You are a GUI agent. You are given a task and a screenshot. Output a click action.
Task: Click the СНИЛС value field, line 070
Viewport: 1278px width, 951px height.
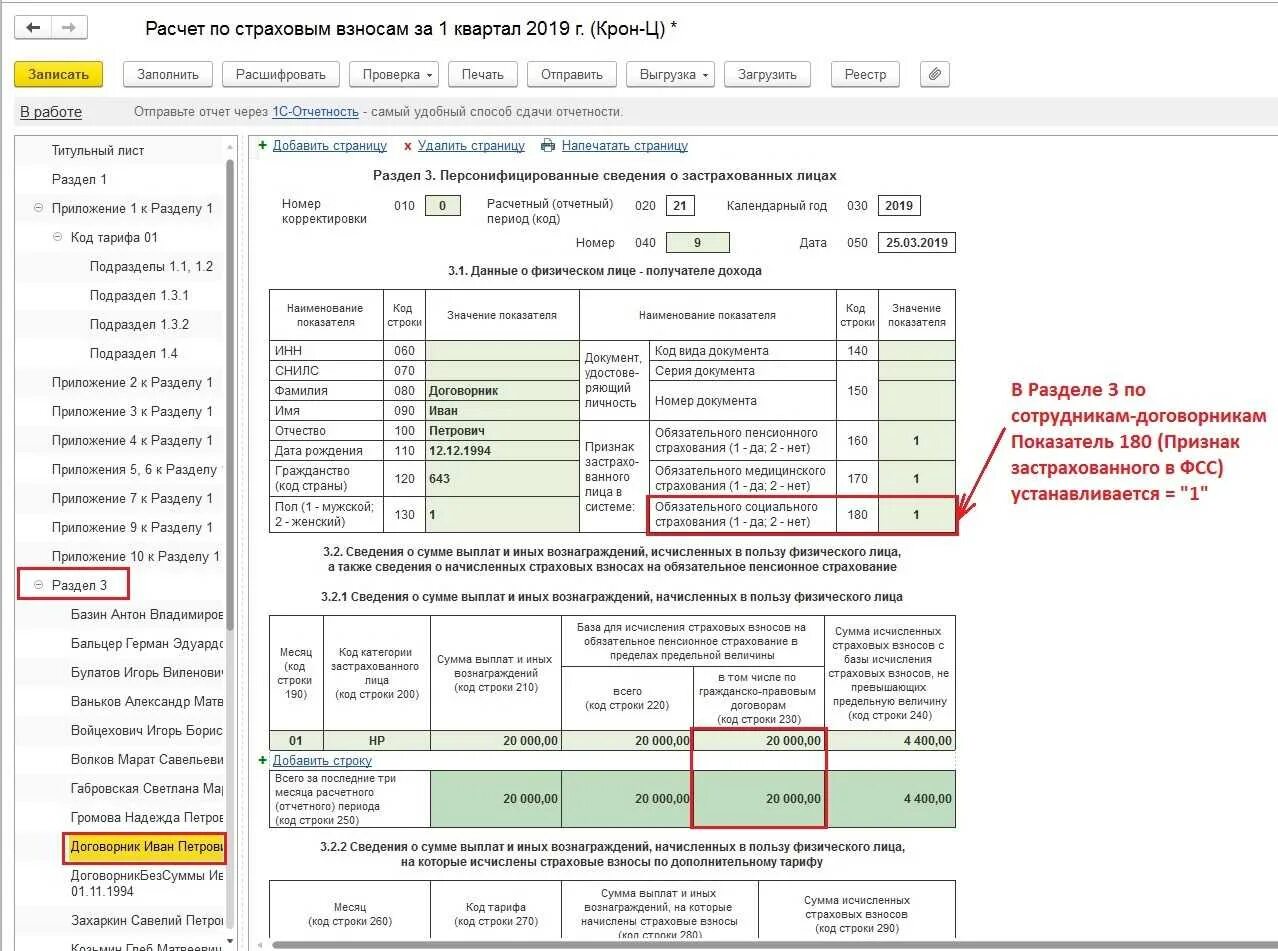pyautogui.click(x=502, y=371)
